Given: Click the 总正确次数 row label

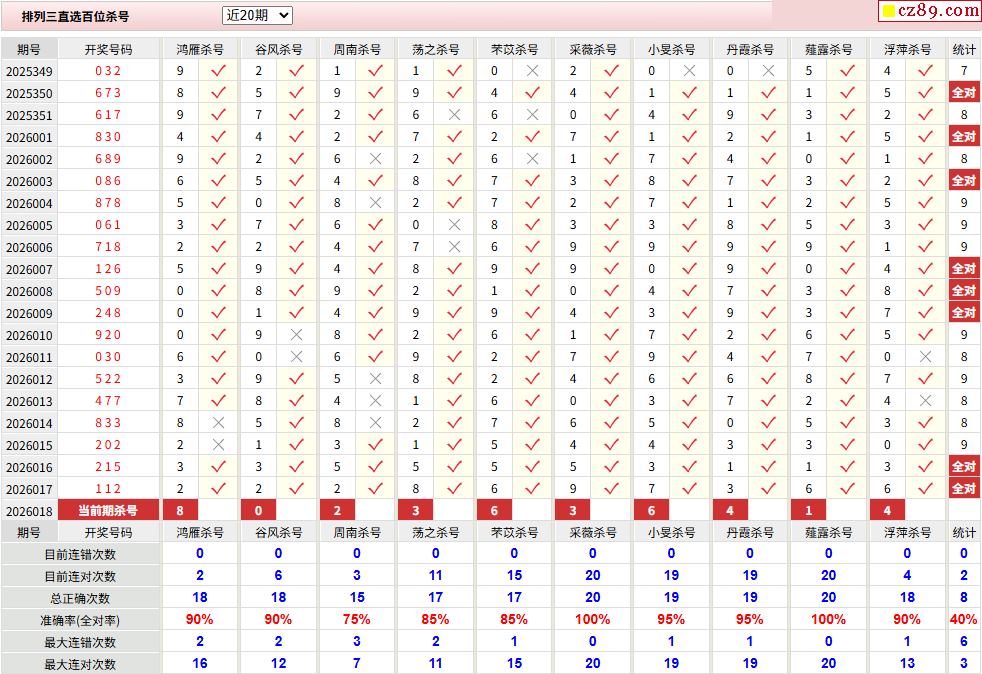Looking at the screenshot, I should [80, 598].
